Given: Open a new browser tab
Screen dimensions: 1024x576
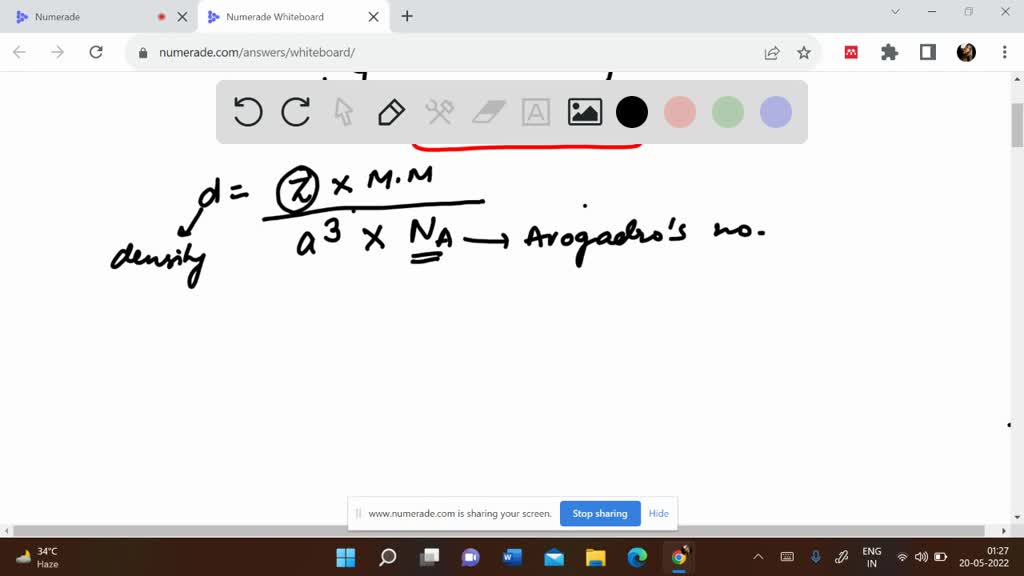Looking at the screenshot, I should pos(407,17).
